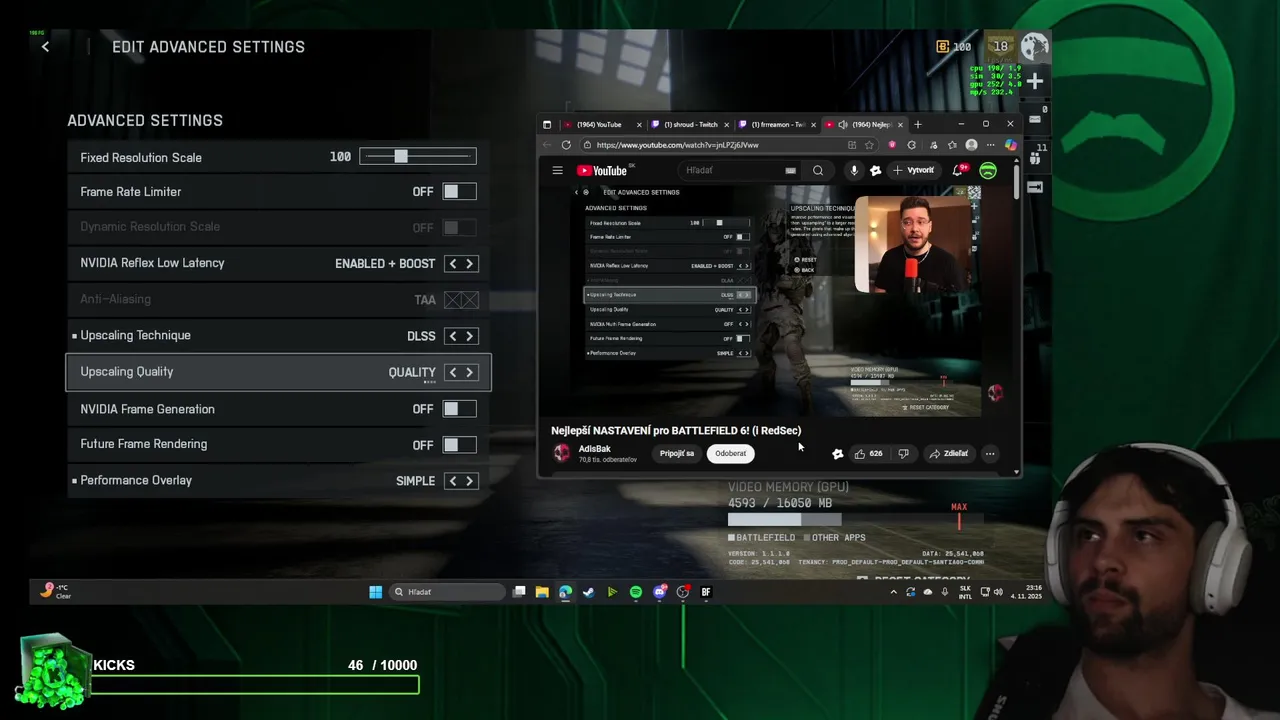Cycle NVIDIA Reflex Low Latency to next option
This screenshot has height=720, width=1280.
coord(470,264)
